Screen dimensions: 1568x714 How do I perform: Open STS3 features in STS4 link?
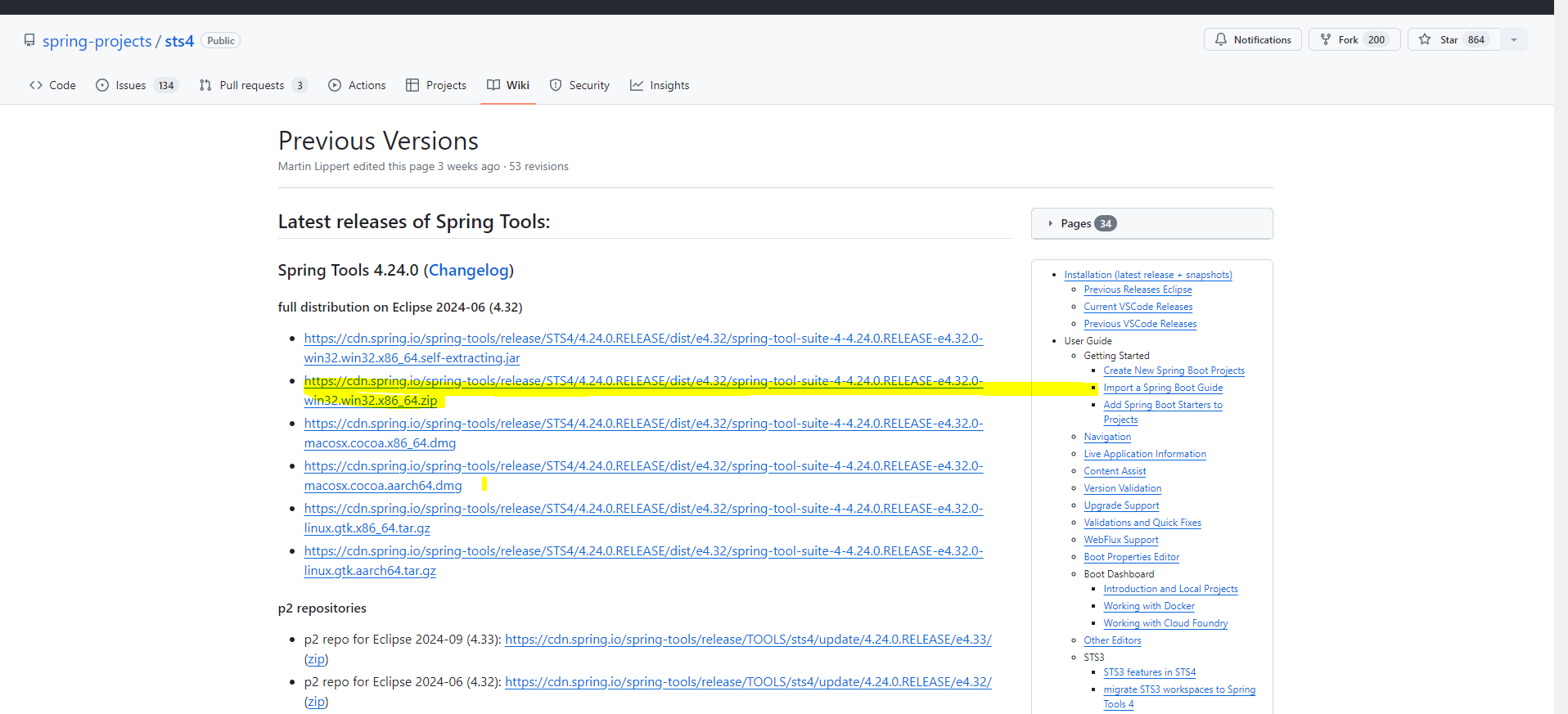1149,672
